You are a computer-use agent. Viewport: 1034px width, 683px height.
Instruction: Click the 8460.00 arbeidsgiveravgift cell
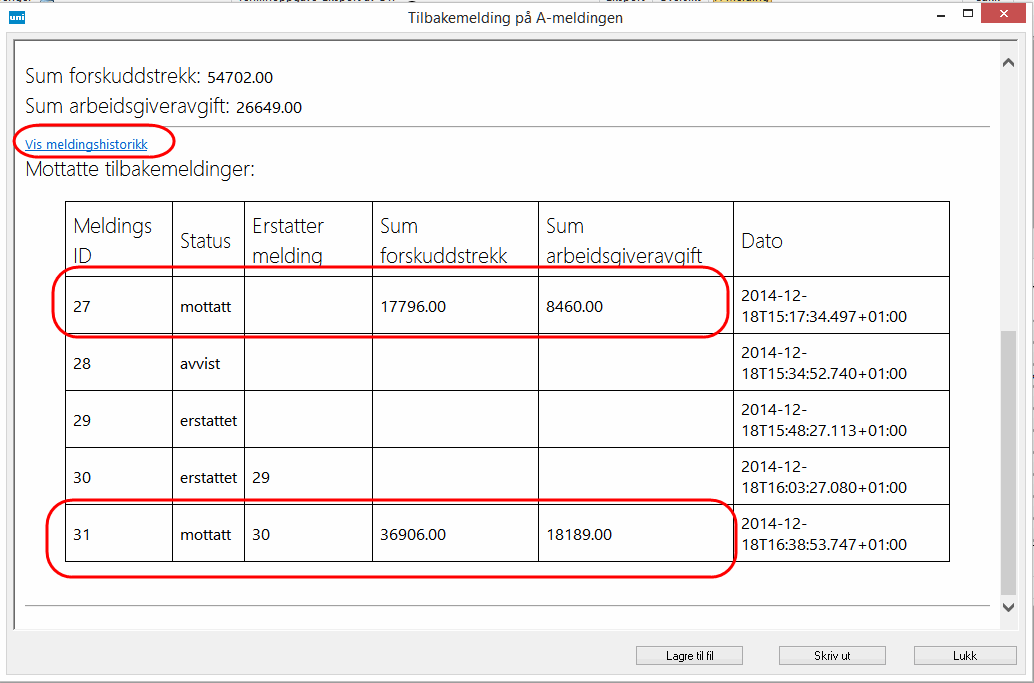click(x=574, y=306)
